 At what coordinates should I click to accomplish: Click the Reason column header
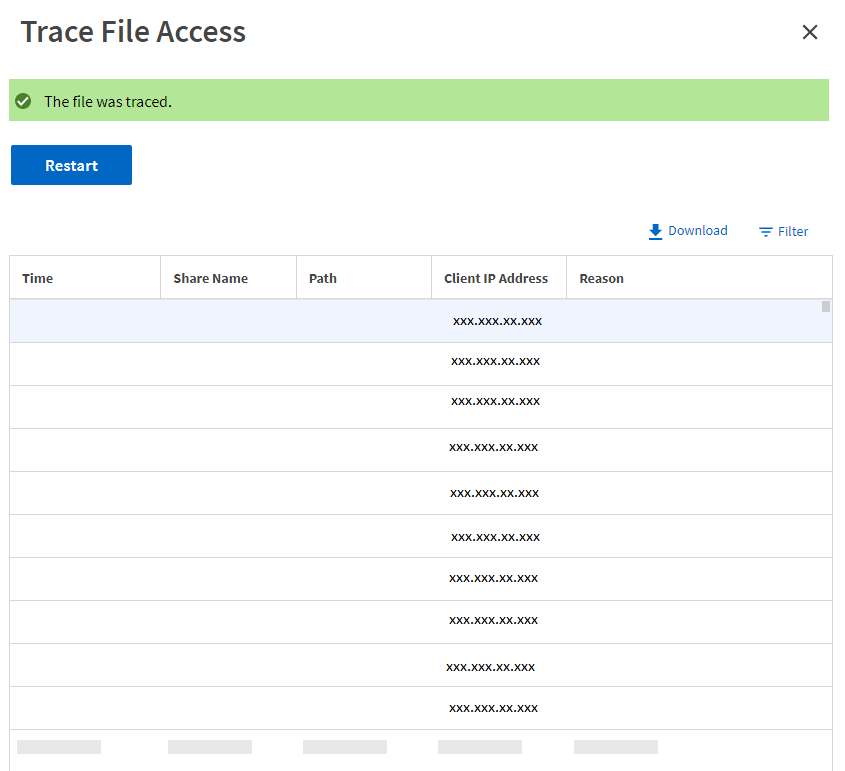pos(601,278)
